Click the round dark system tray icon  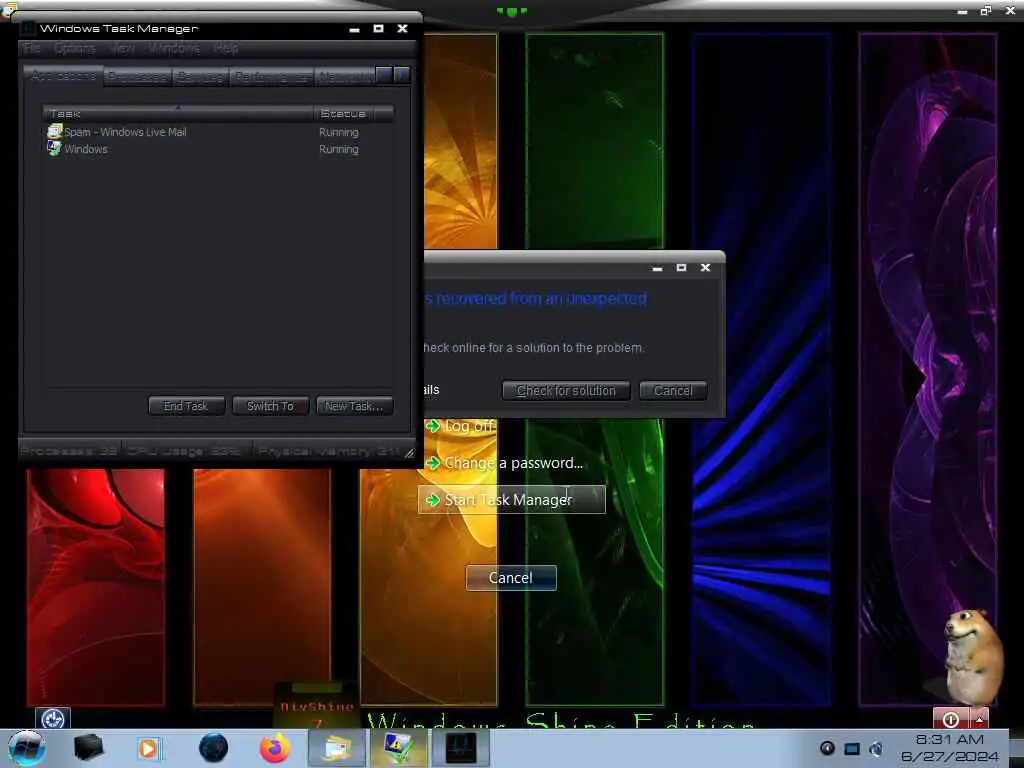(827, 748)
